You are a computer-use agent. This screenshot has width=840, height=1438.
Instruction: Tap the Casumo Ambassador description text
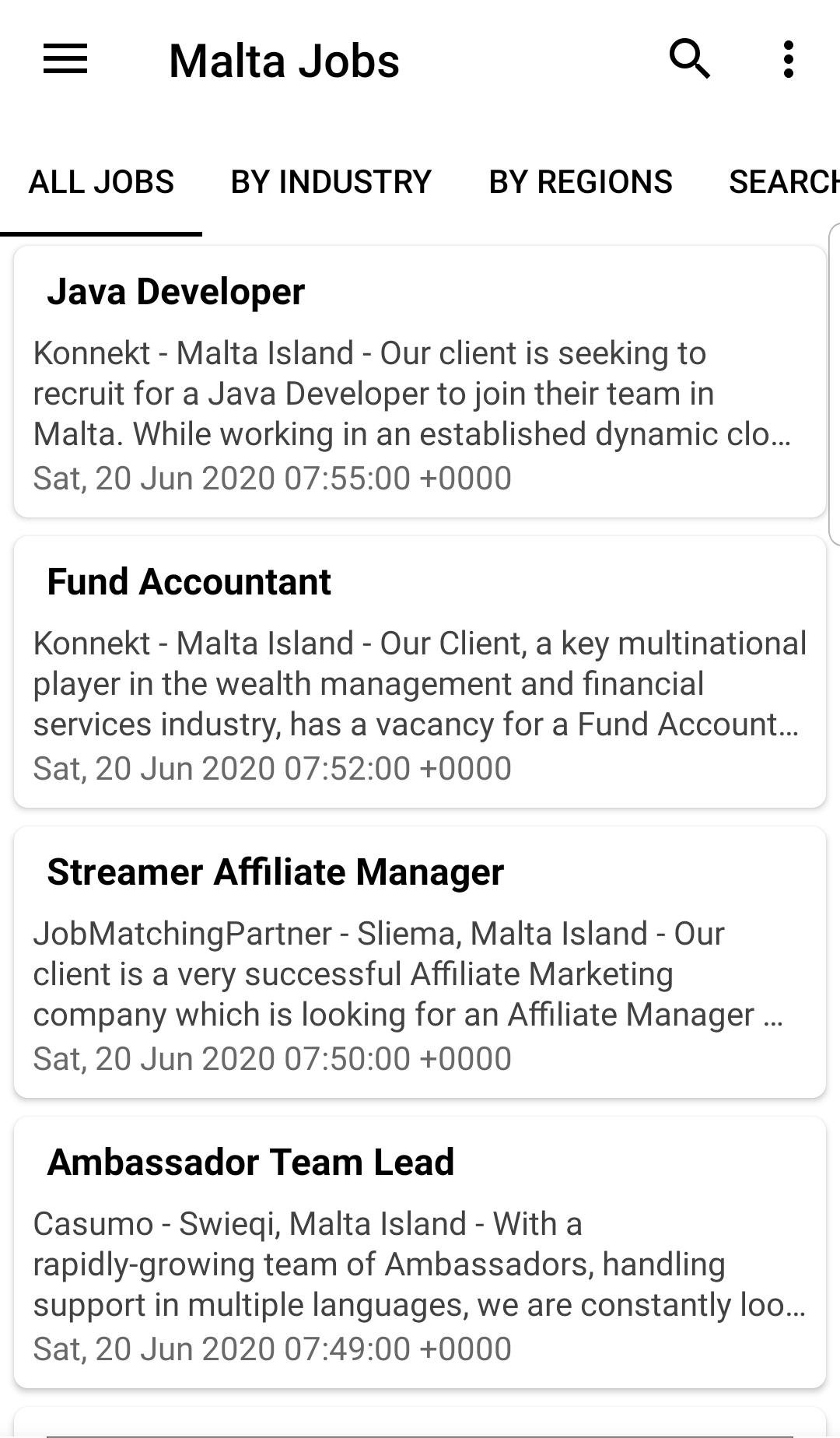coord(412,1264)
